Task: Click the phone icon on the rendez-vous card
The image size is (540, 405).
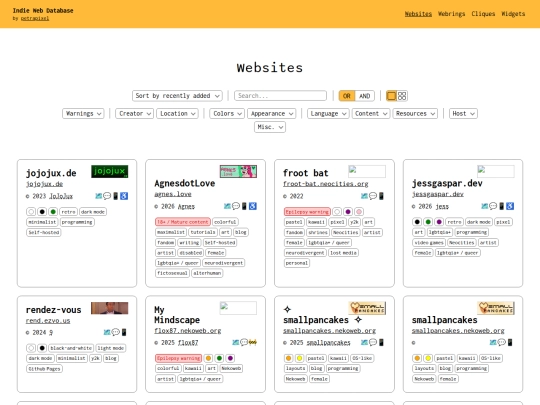Action: pyautogui.click(x=124, y=332)
